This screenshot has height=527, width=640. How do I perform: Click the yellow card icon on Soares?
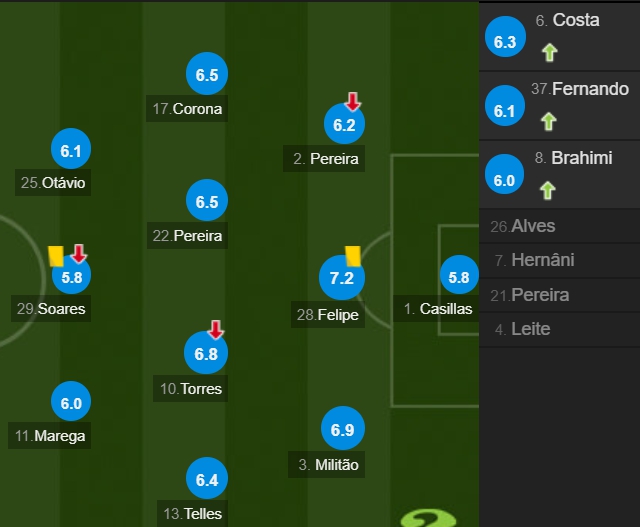tap(56, 256)
